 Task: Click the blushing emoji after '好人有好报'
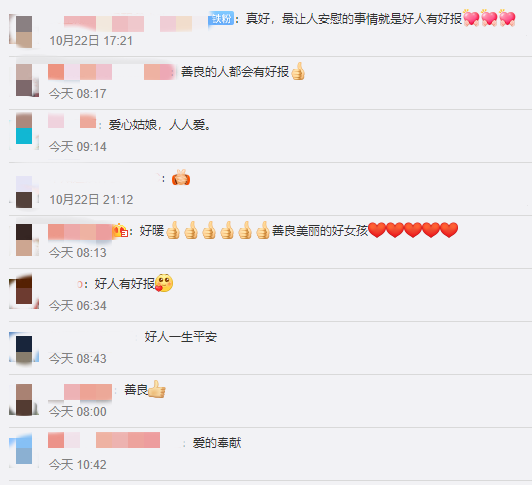(164, 283)
